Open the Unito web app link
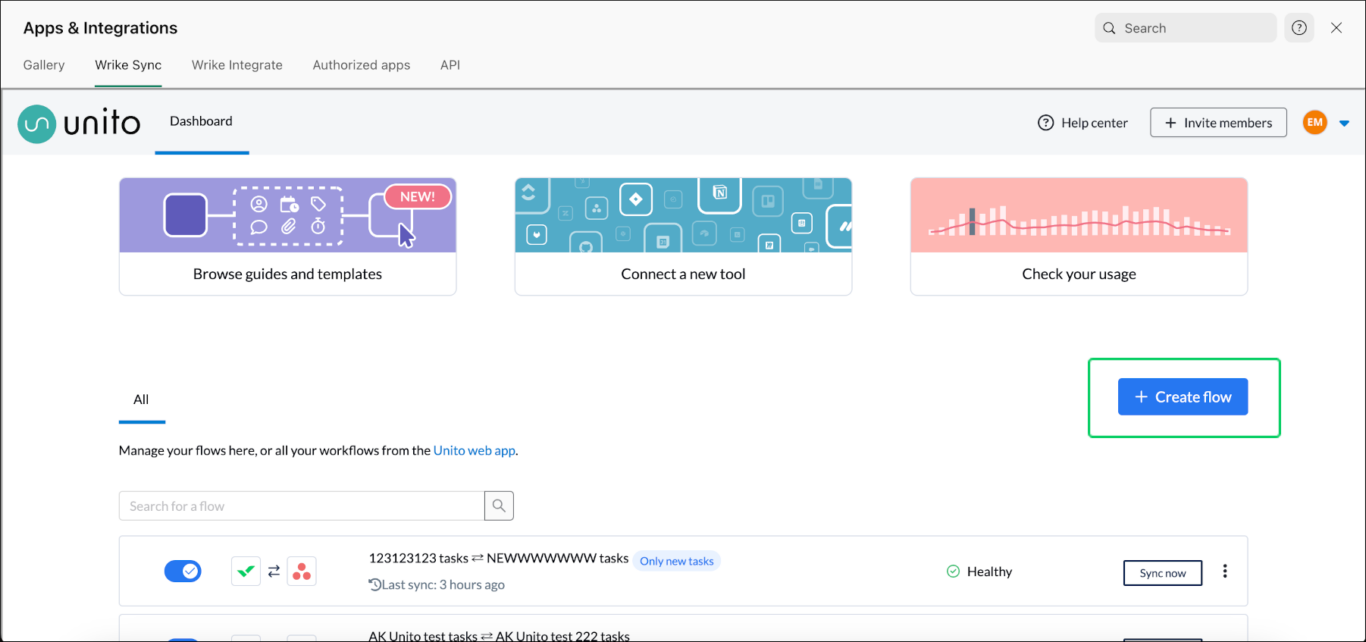The height and width of the screenshot is (642, 1366). click(x=474, y=450)
